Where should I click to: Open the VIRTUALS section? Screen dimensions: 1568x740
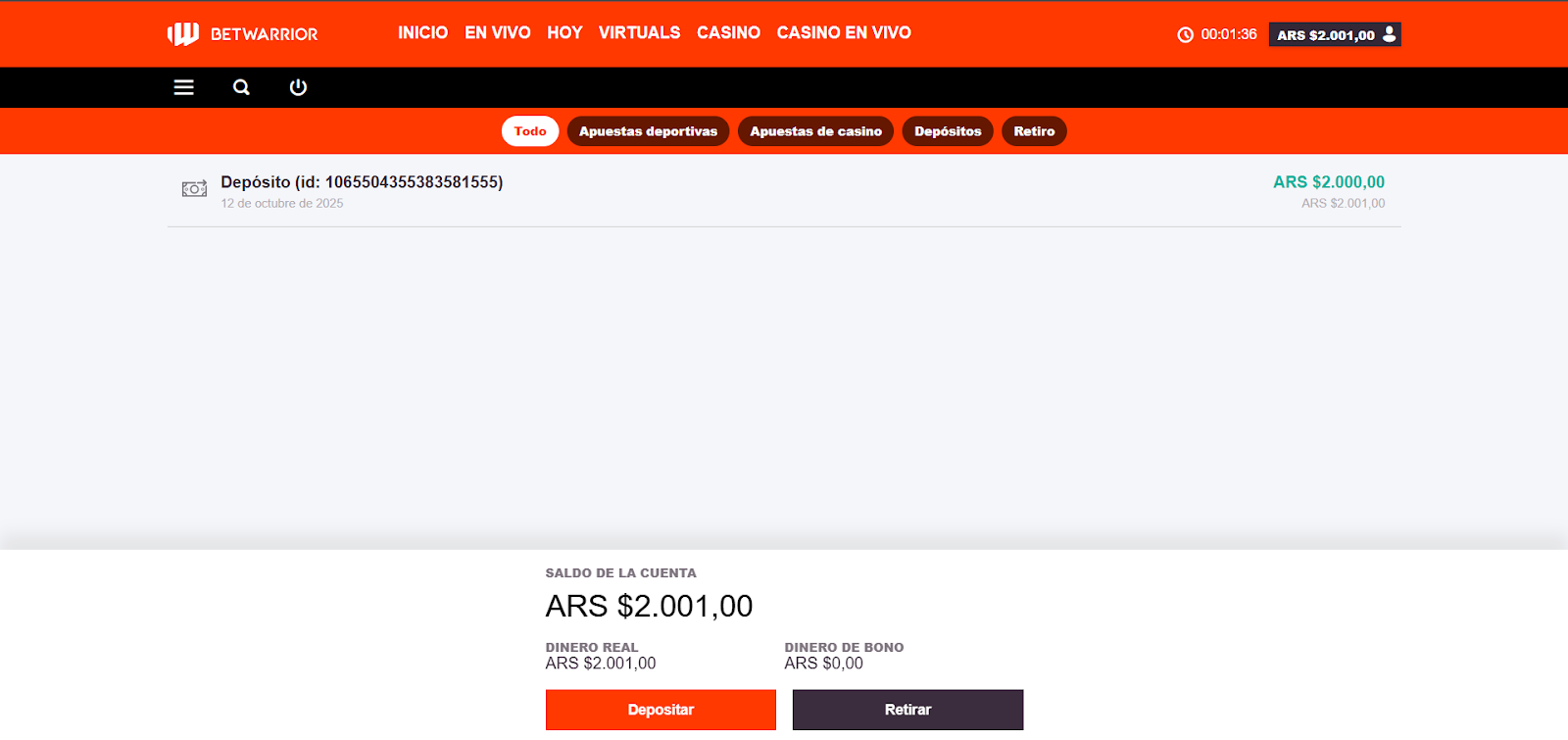coord(639,33)
